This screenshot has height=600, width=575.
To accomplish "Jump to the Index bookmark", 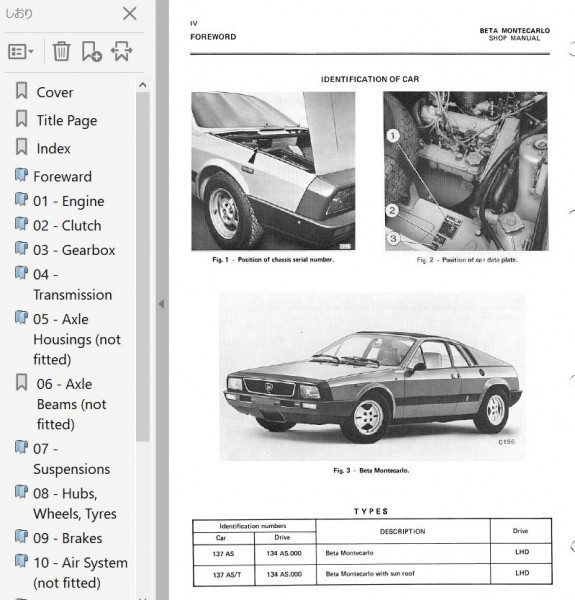I will [x=54, y=148].
